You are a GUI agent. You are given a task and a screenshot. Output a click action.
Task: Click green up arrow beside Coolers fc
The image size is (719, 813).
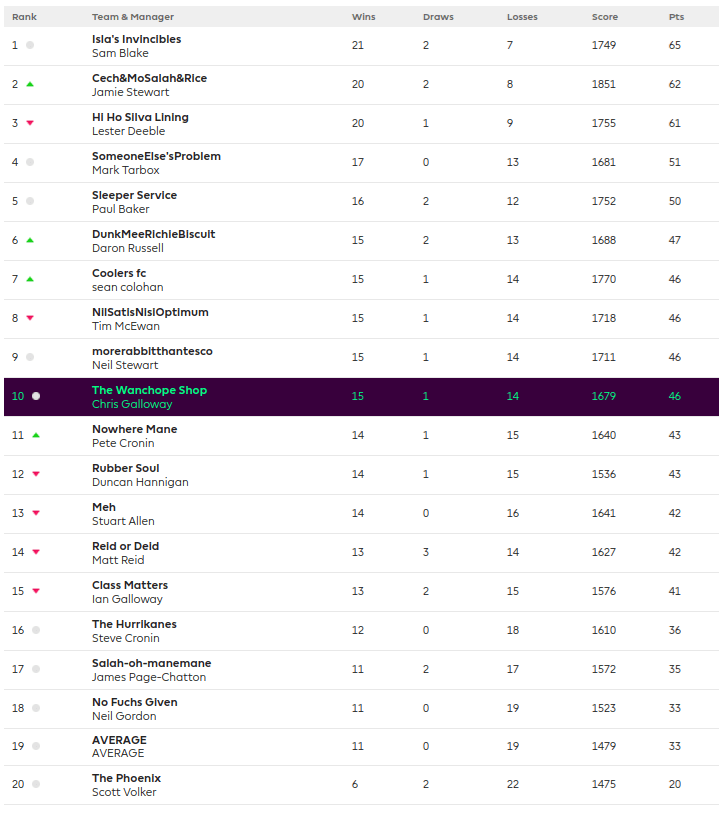[30, 279]
